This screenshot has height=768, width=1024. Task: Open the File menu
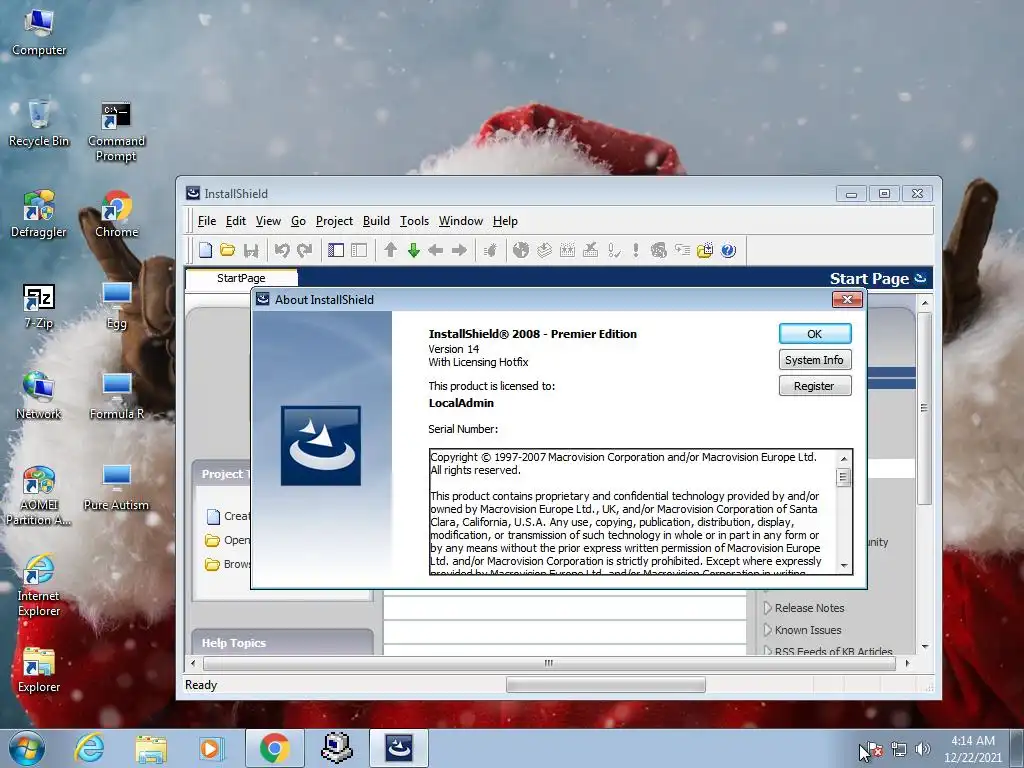pyautogui.click(x=206, y=221)
